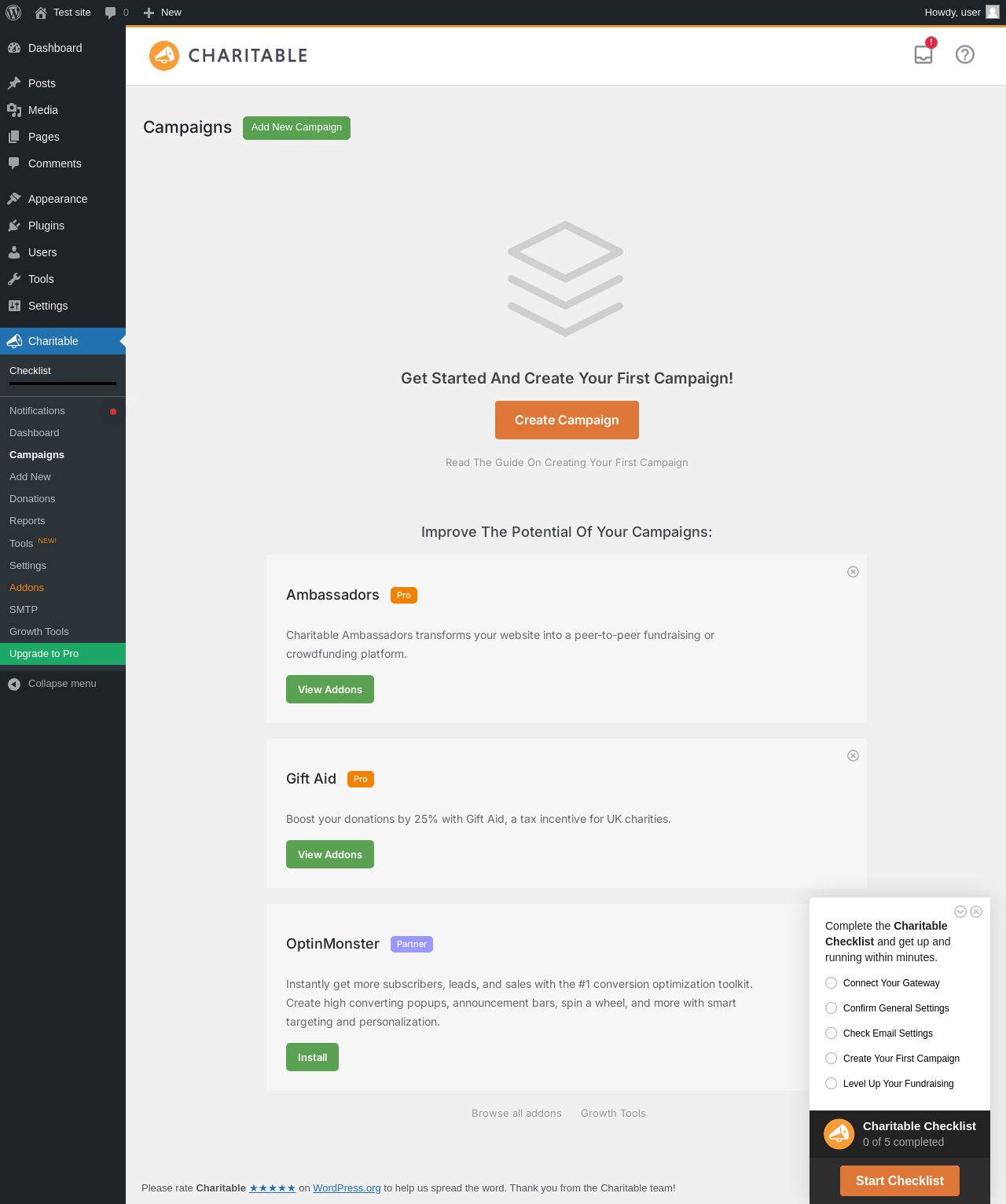Click '0 of 5 completed' text
This screenshot has width=1006, height=1204.
[903, 1142]
